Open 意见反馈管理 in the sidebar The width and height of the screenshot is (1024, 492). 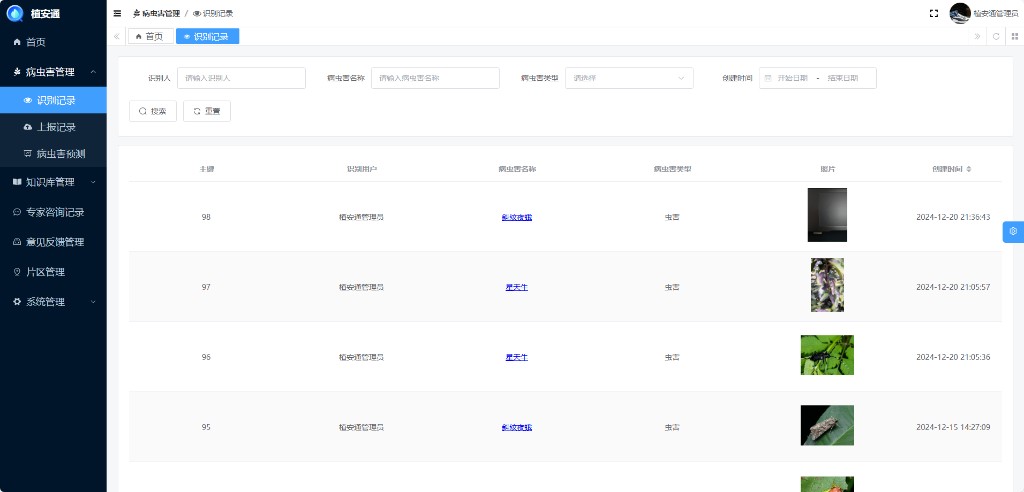[x=53, y=242]
